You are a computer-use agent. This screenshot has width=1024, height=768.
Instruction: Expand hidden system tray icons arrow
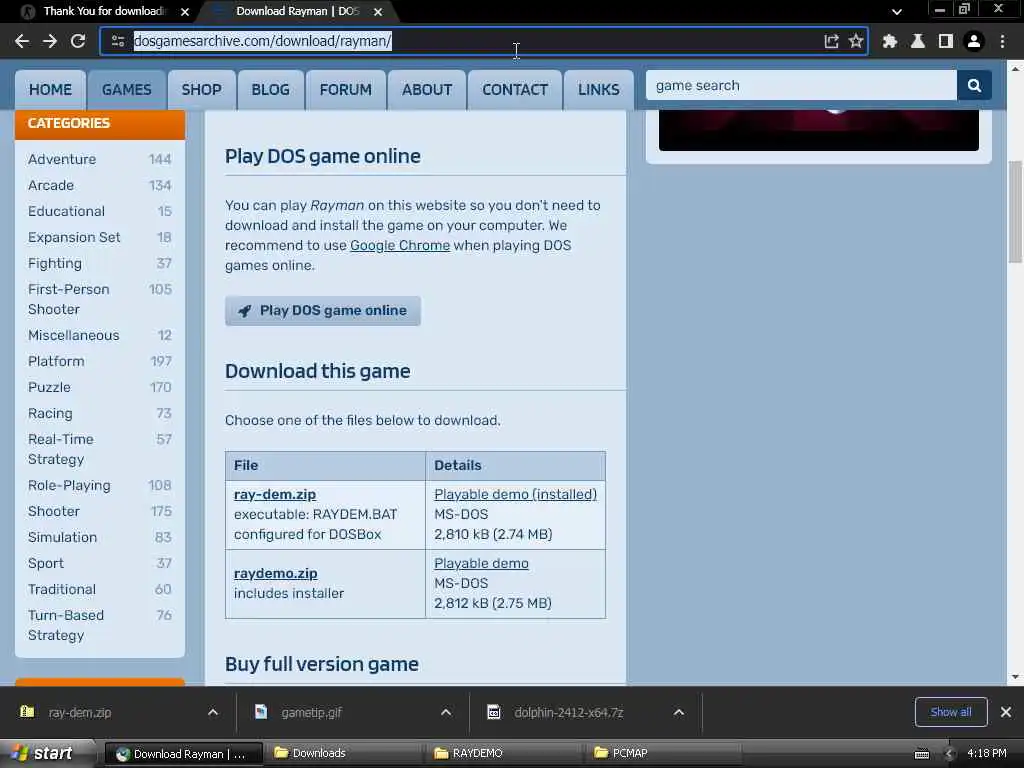[949, 754]
